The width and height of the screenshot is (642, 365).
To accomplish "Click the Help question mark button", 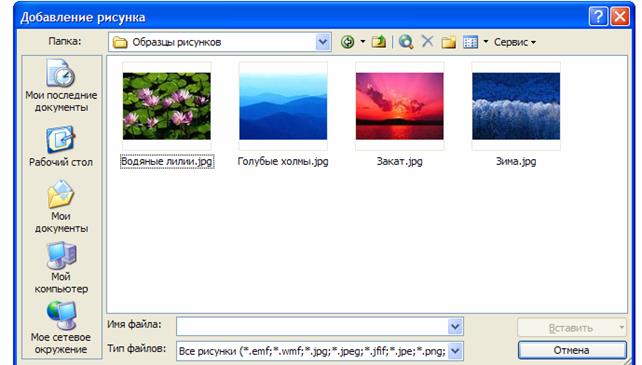I will pos(598,17).
